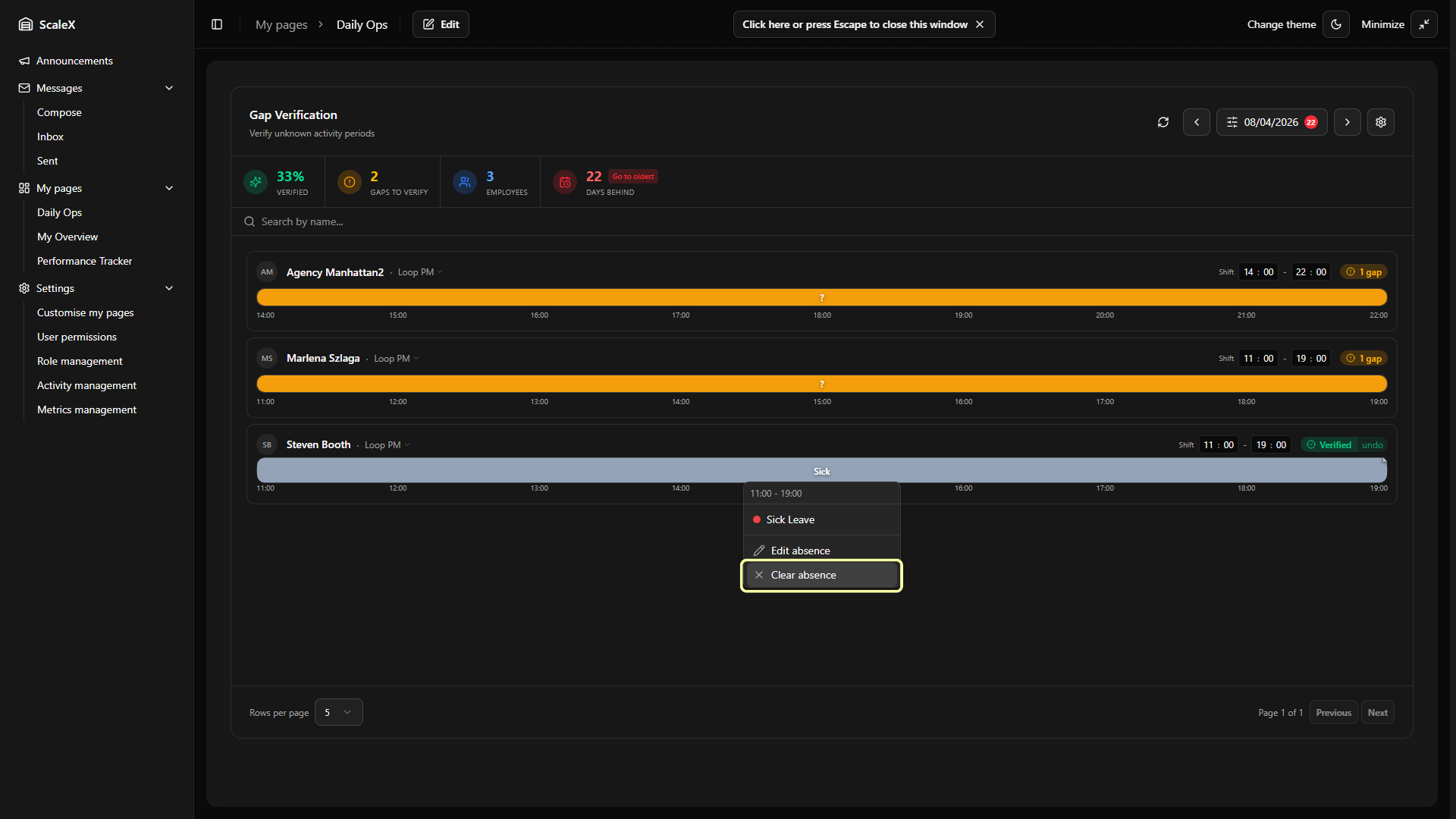The width and height of the screenshot is (1456, 819).
Task: Click the refresh icon in Gap Verification
Action: pyautogui.click(x=1163, y=122)
